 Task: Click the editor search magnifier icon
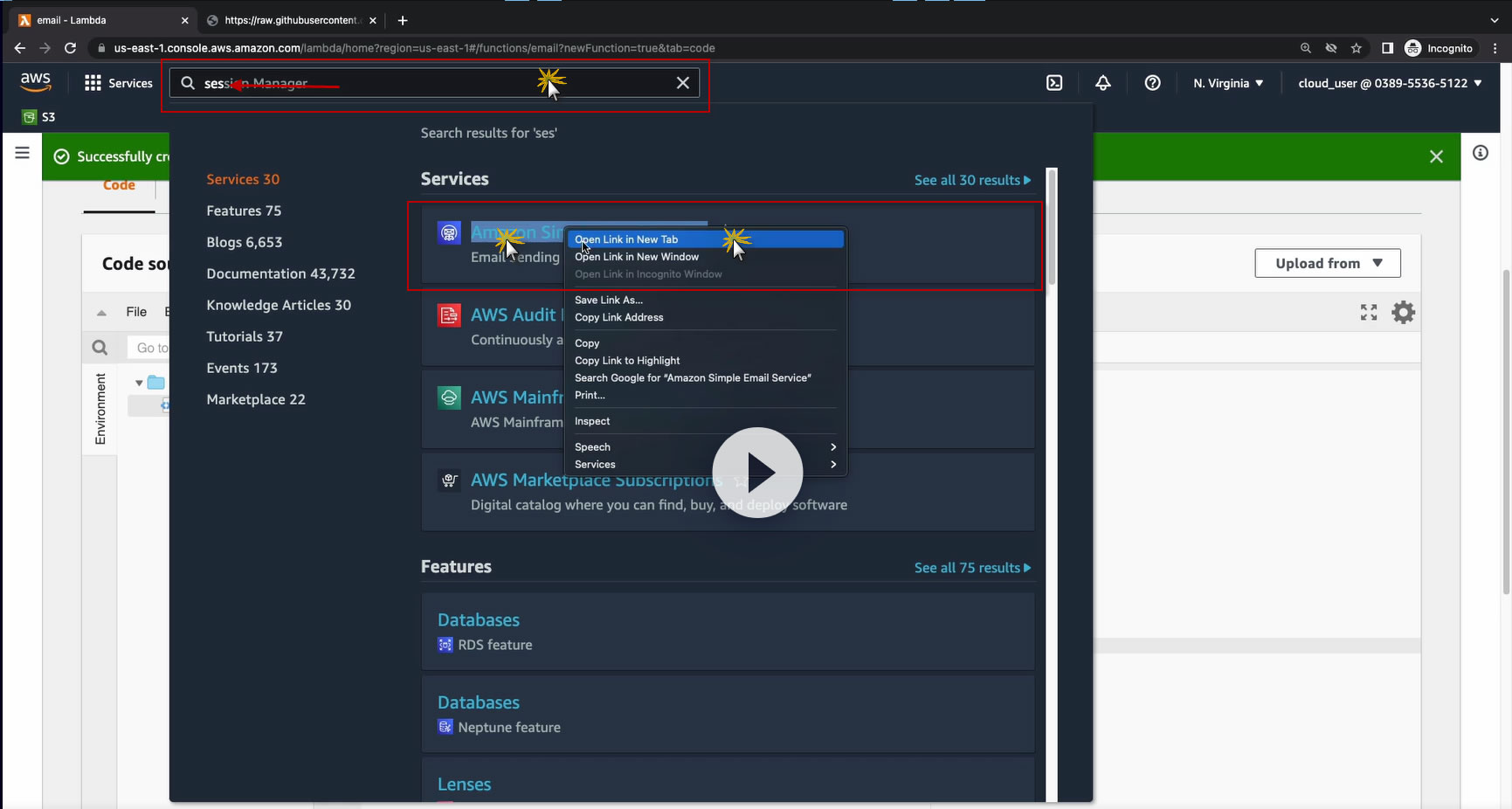100,348
